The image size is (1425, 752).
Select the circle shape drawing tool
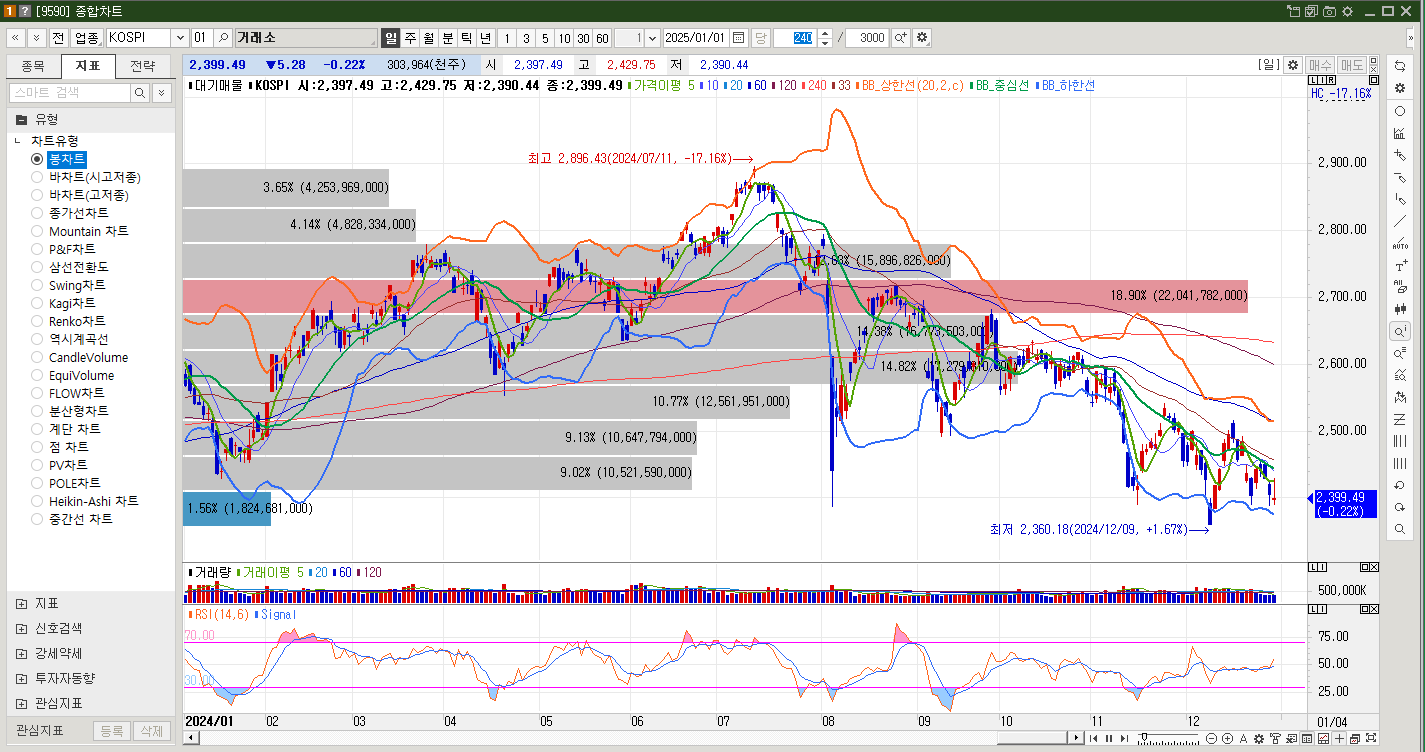1400,111
